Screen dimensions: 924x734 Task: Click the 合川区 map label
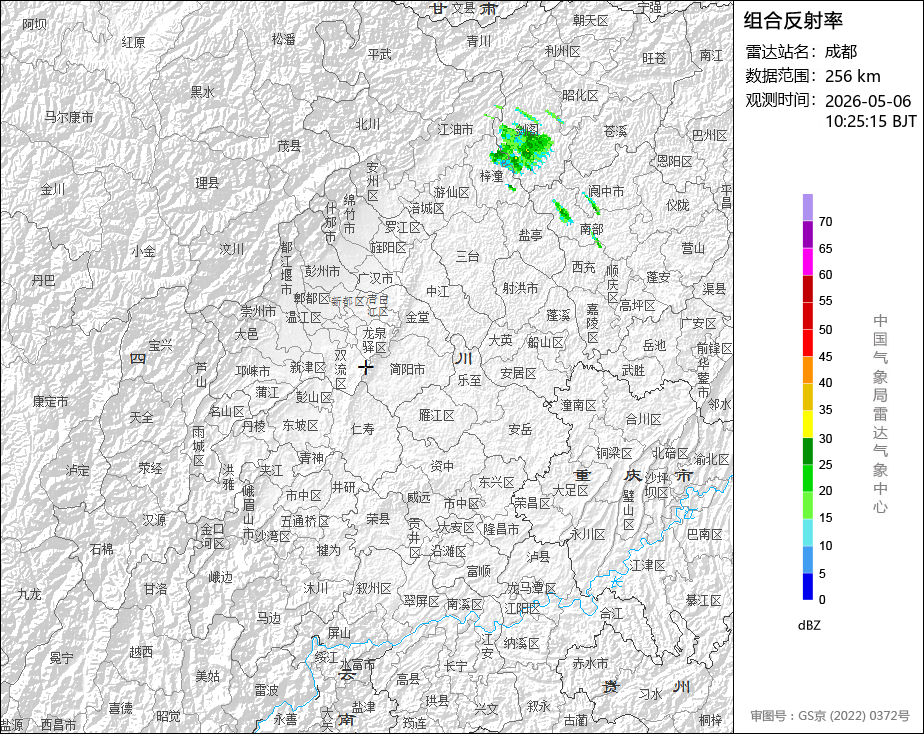pos(643,419)
